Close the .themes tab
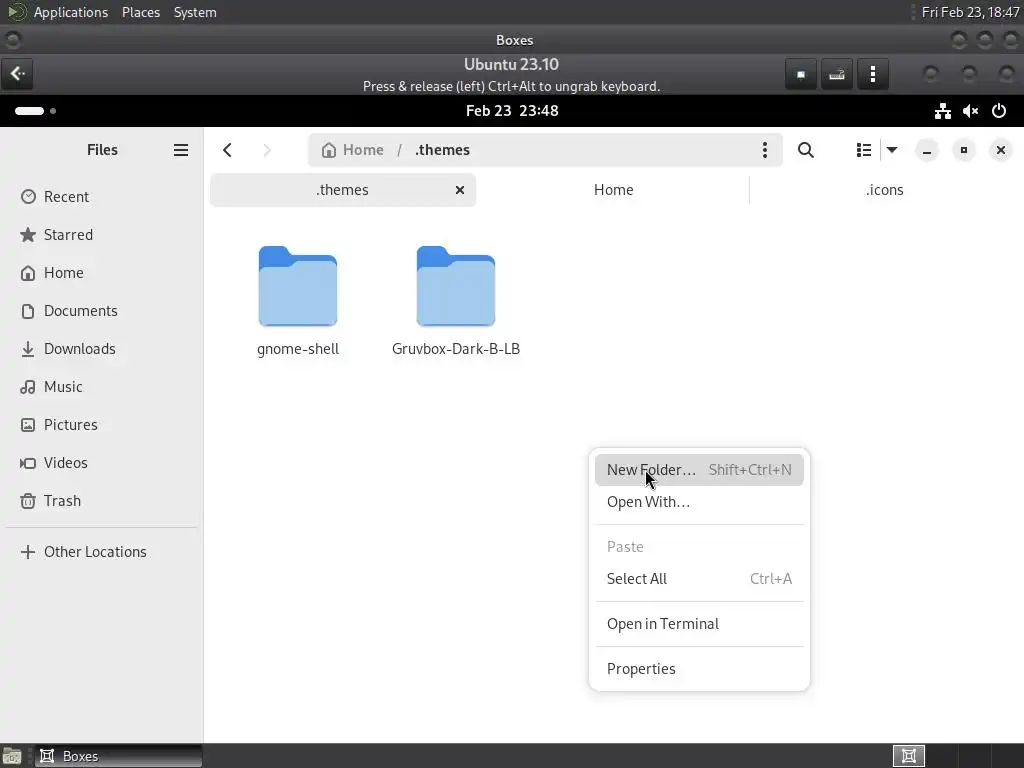Viewport: 1024px width, 768px height. click(460, 190)
